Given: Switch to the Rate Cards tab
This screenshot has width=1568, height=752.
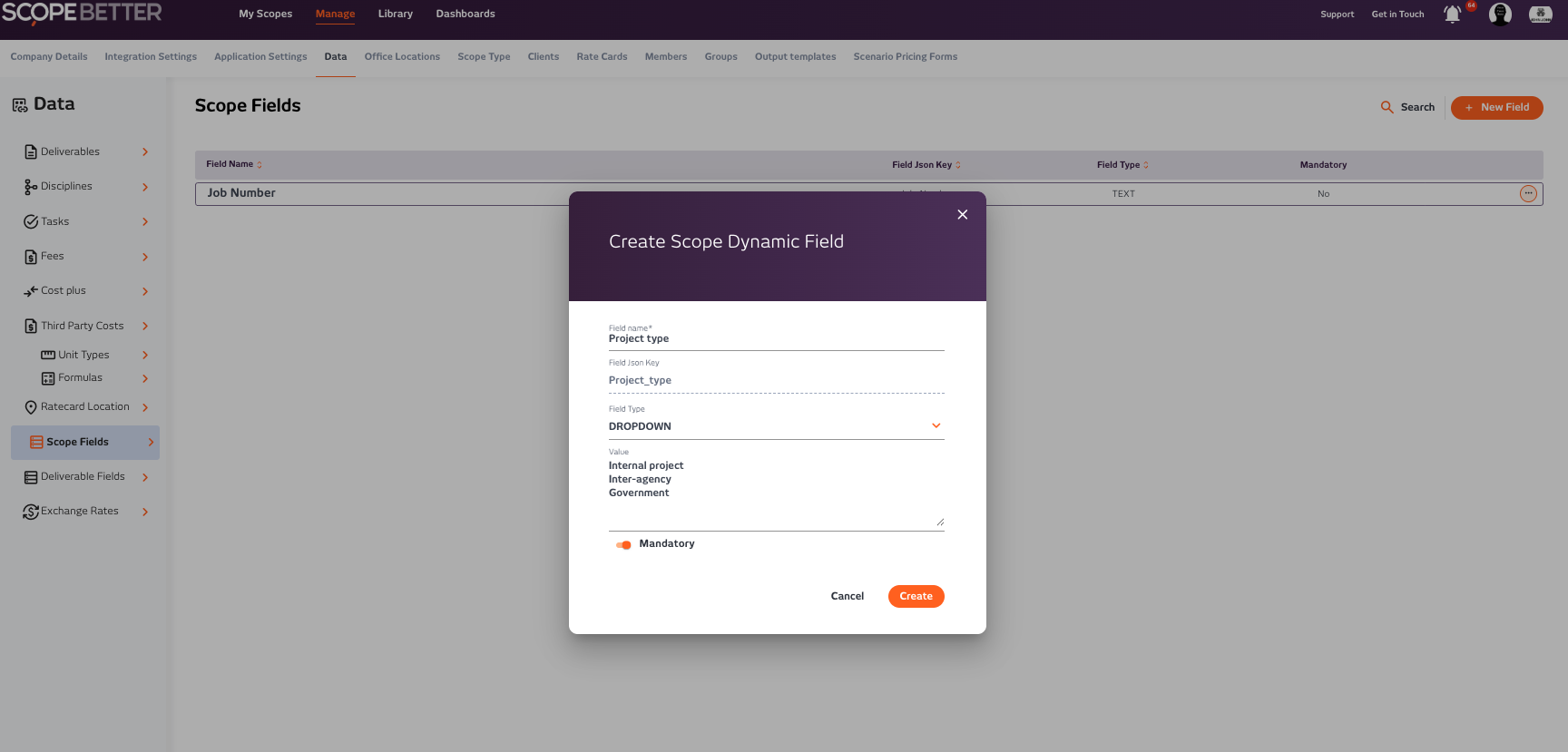Looking at the screenshot, I should click(x=602, y=57).
